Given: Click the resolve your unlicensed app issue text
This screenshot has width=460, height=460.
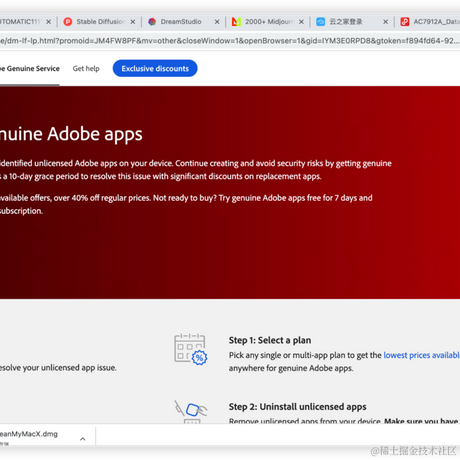Looking at the screenshot, I should (x=58, y=368).
